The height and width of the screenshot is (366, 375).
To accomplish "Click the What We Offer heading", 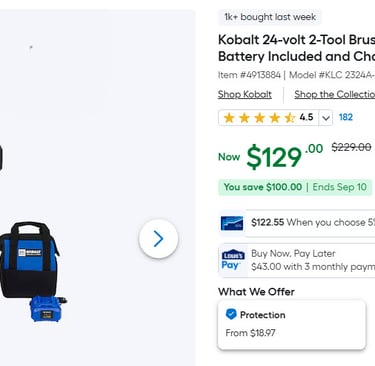I will point(256,292).
